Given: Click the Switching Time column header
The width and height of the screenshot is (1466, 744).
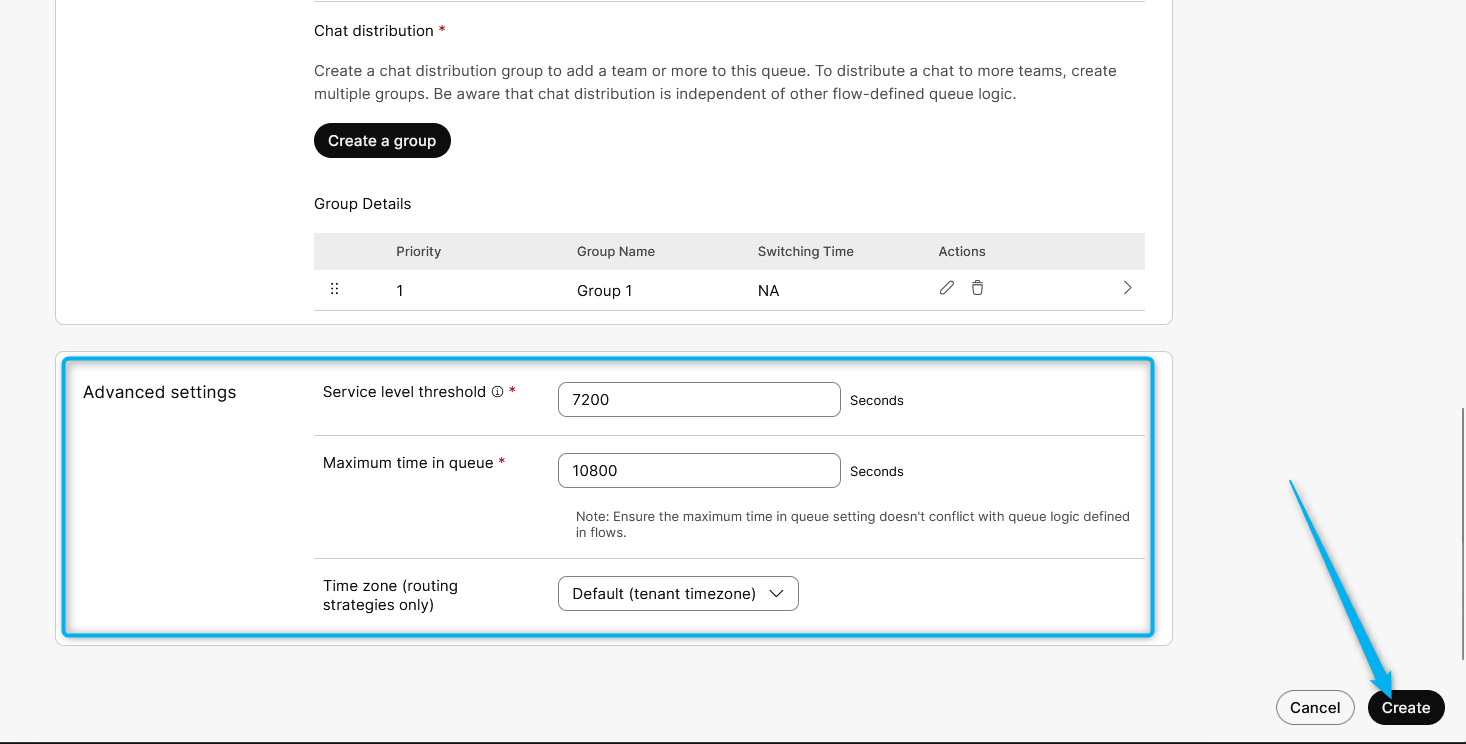Looking at the screenshot, I should pyautogui.click(x=805, y=252).
